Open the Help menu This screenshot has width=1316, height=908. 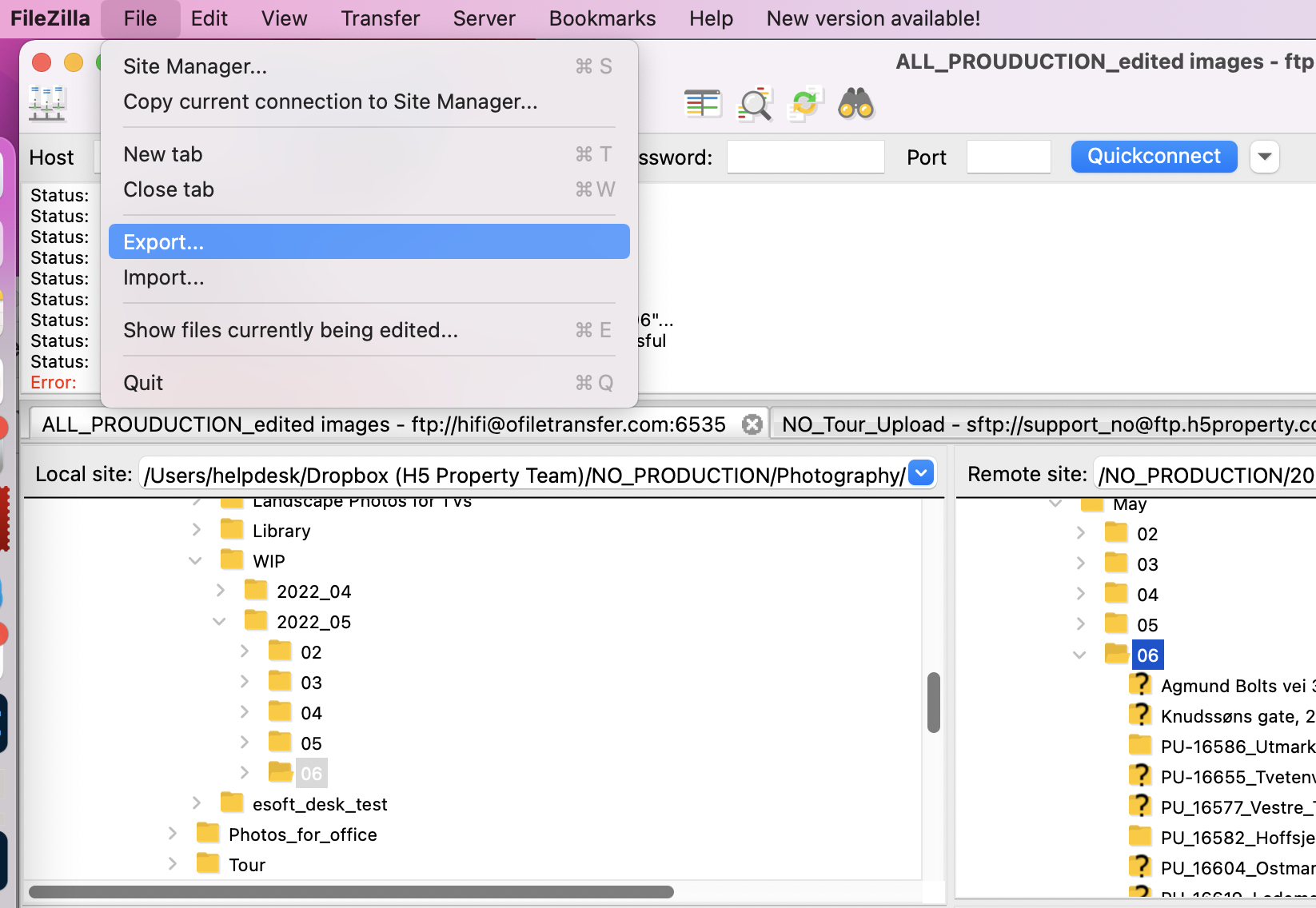[712, 18]
